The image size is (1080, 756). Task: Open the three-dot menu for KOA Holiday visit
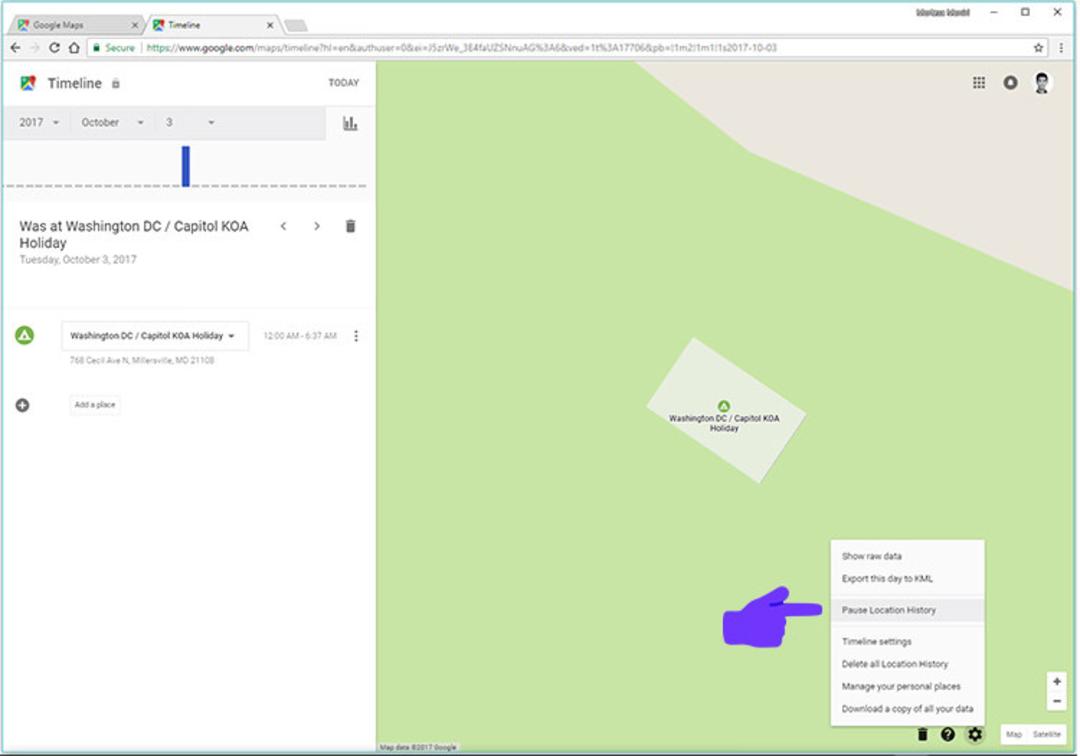(356, 336)
